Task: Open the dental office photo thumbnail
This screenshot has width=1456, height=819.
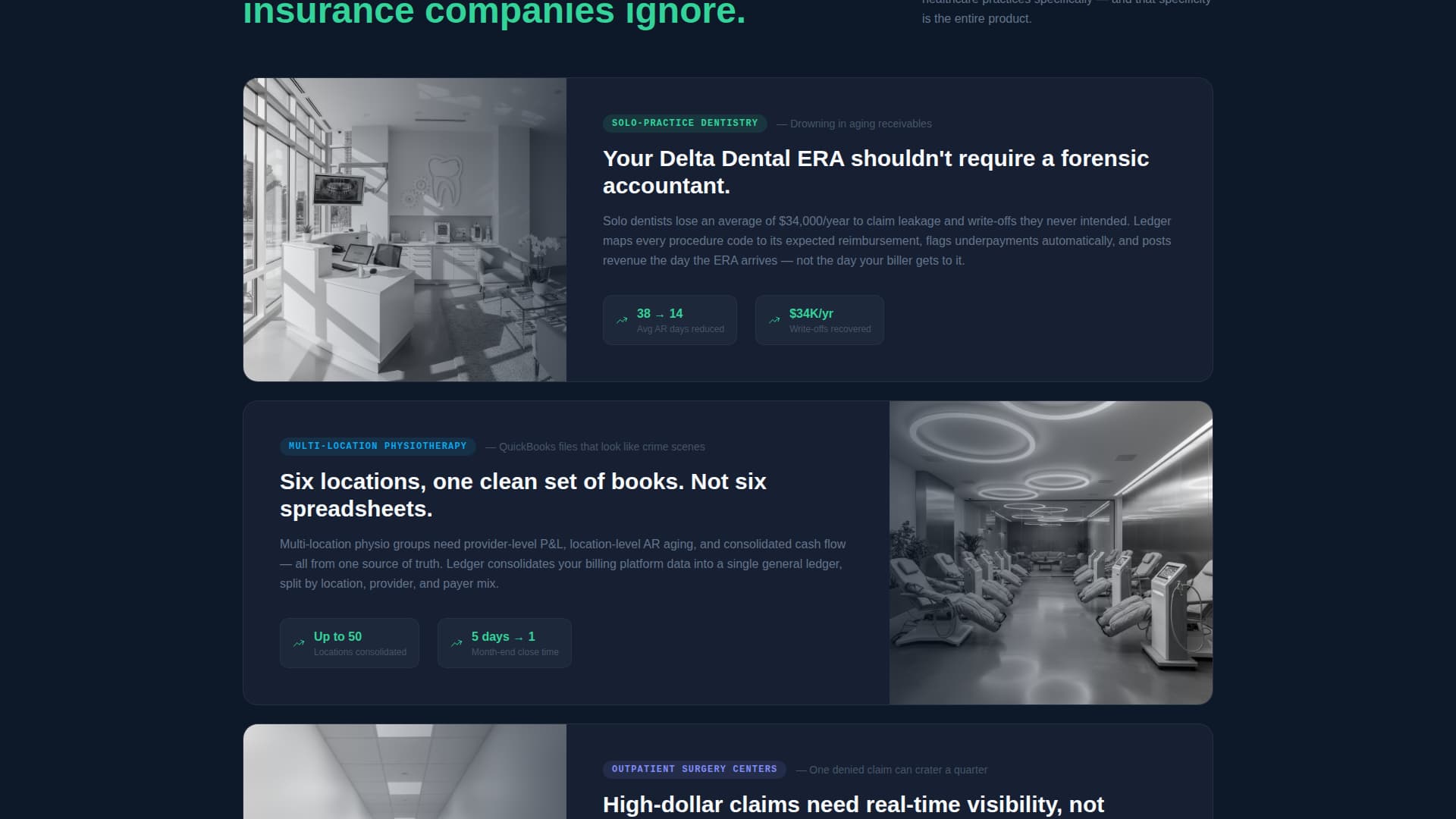Action: click(404, 229)
